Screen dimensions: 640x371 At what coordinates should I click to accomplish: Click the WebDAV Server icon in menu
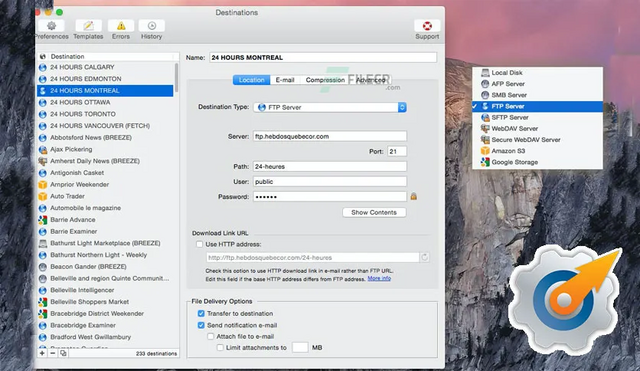485,129
